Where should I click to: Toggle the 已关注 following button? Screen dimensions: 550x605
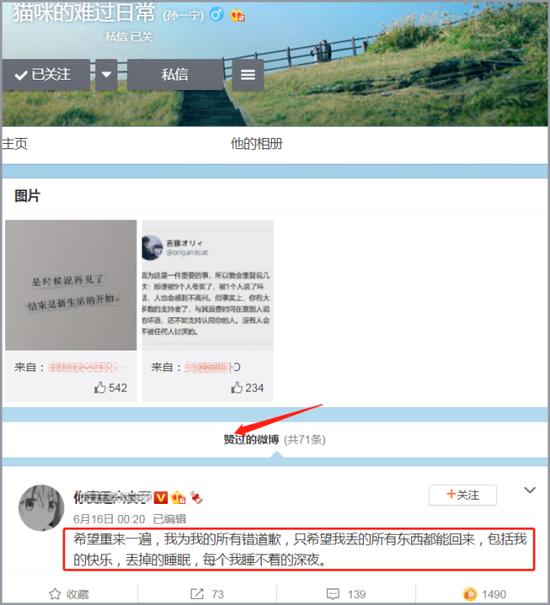(46, 74)
